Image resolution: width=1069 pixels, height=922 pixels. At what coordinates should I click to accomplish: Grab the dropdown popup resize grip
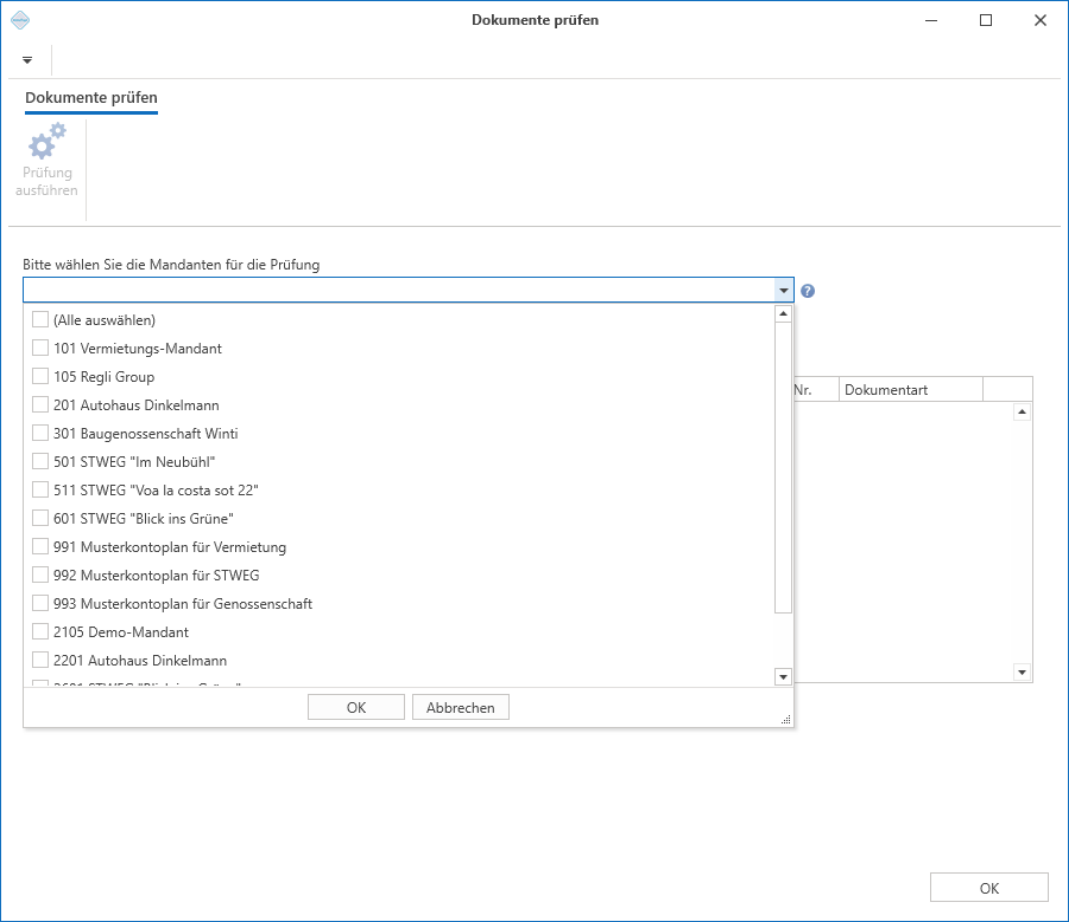pos(786,719)
